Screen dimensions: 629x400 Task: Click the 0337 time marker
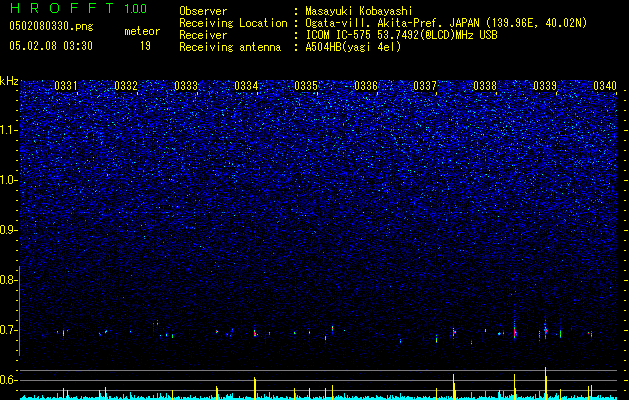coord(425,86)
